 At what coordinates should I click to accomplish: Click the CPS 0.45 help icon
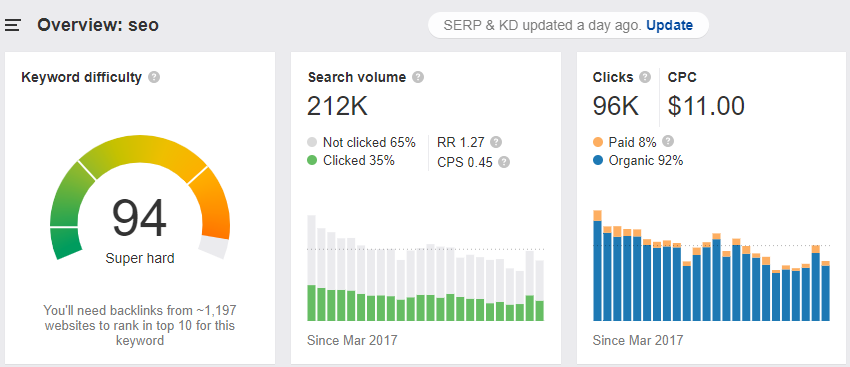[504, 162]
